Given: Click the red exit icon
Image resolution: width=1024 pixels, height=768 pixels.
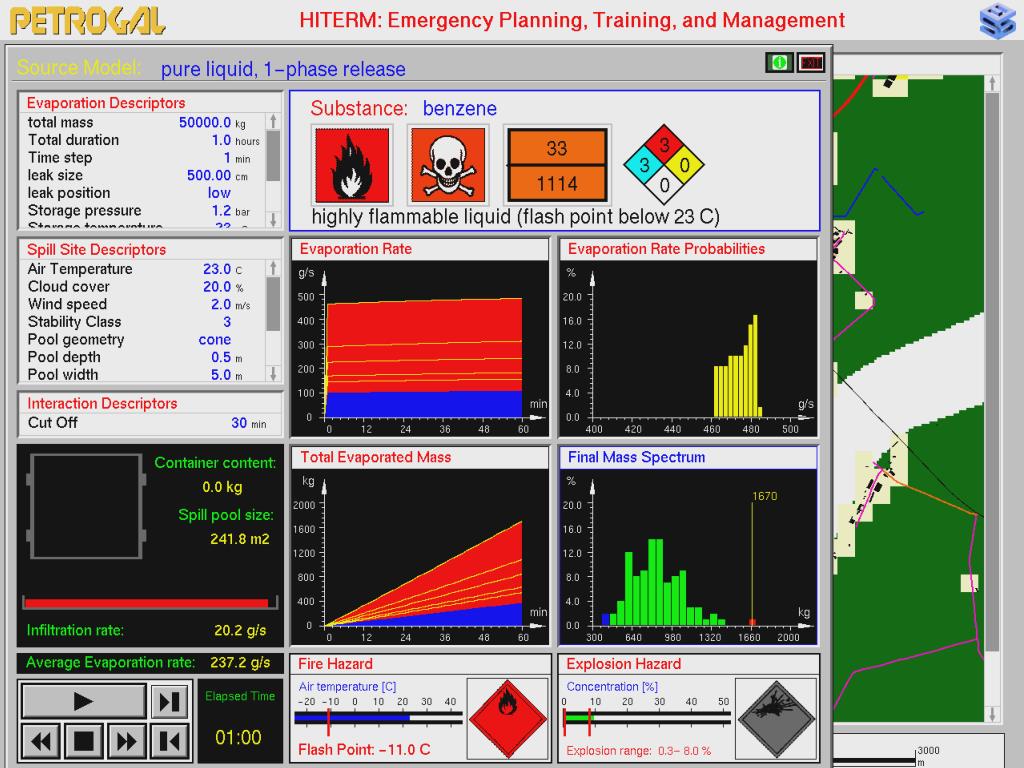Looking at the screenshot, I should (x=811, y=63).
